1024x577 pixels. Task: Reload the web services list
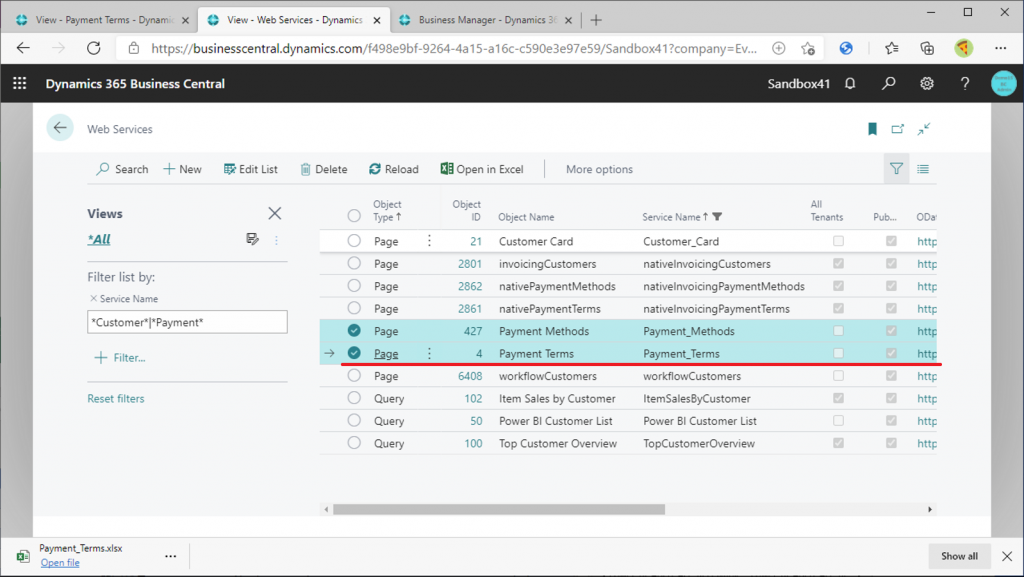coord(394,169)
